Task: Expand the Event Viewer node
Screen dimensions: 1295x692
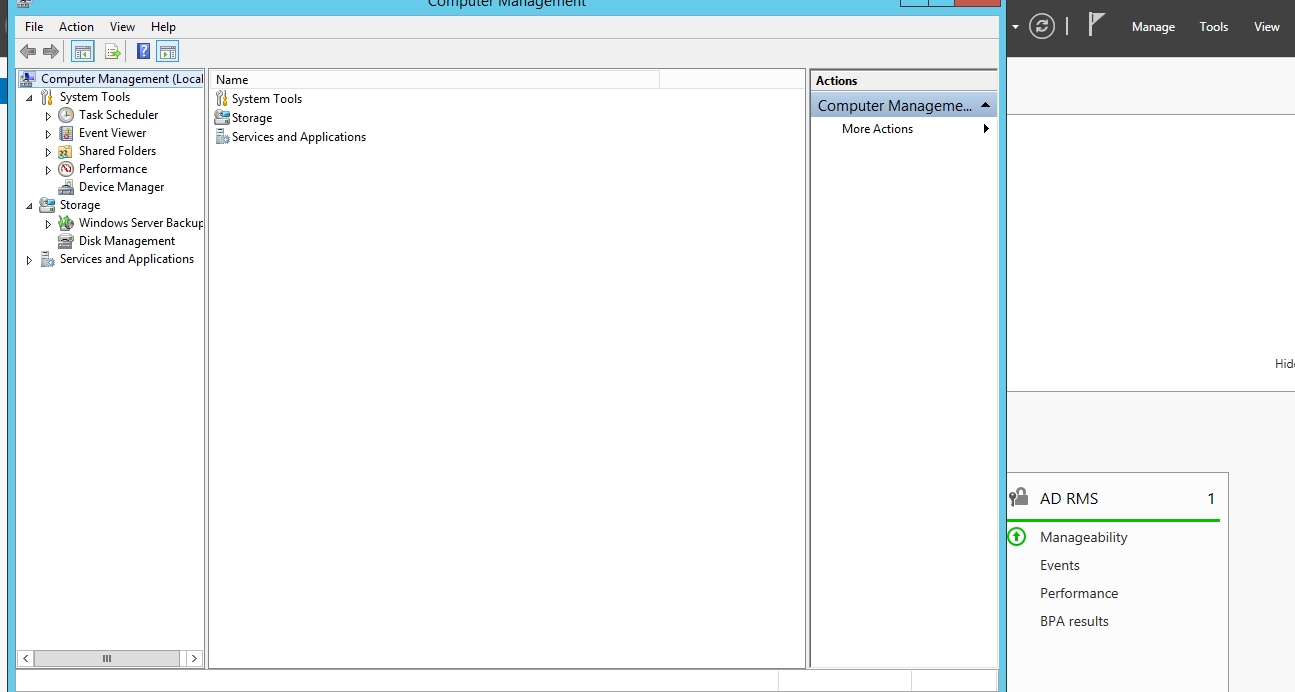Action: click(48, 134)
